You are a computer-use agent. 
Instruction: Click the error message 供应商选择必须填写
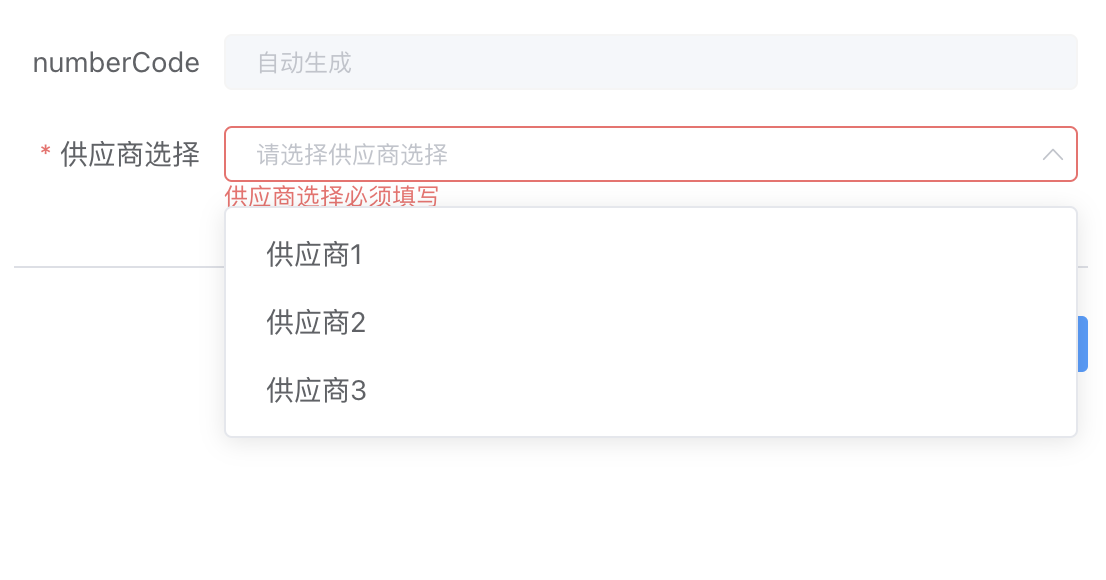tap(332, 196)
